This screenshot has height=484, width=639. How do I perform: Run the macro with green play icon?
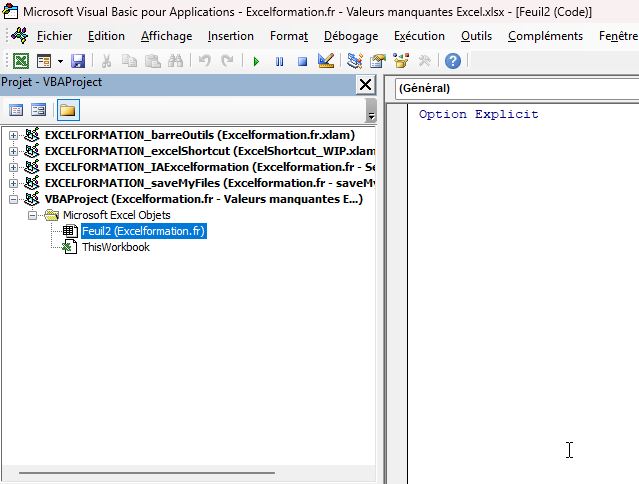[x=256, y=62]
